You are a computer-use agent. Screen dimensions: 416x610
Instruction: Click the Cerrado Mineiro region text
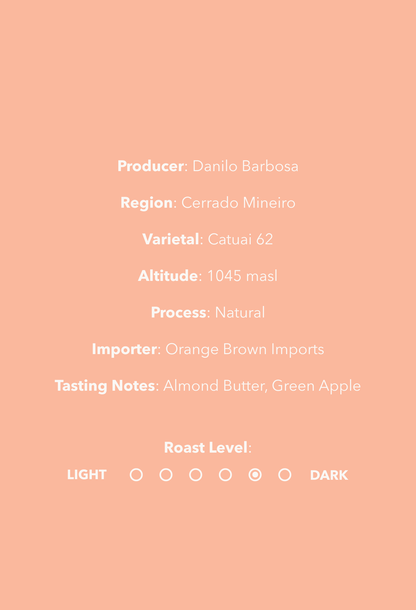click(238, 203)
